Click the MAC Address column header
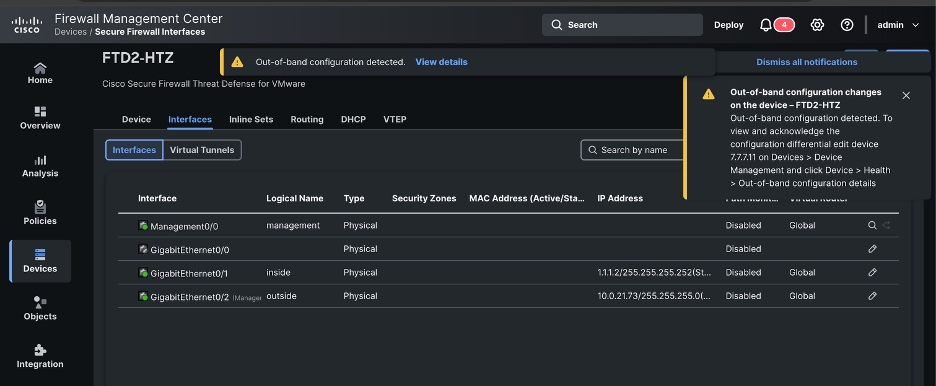 tap(527, 198)
